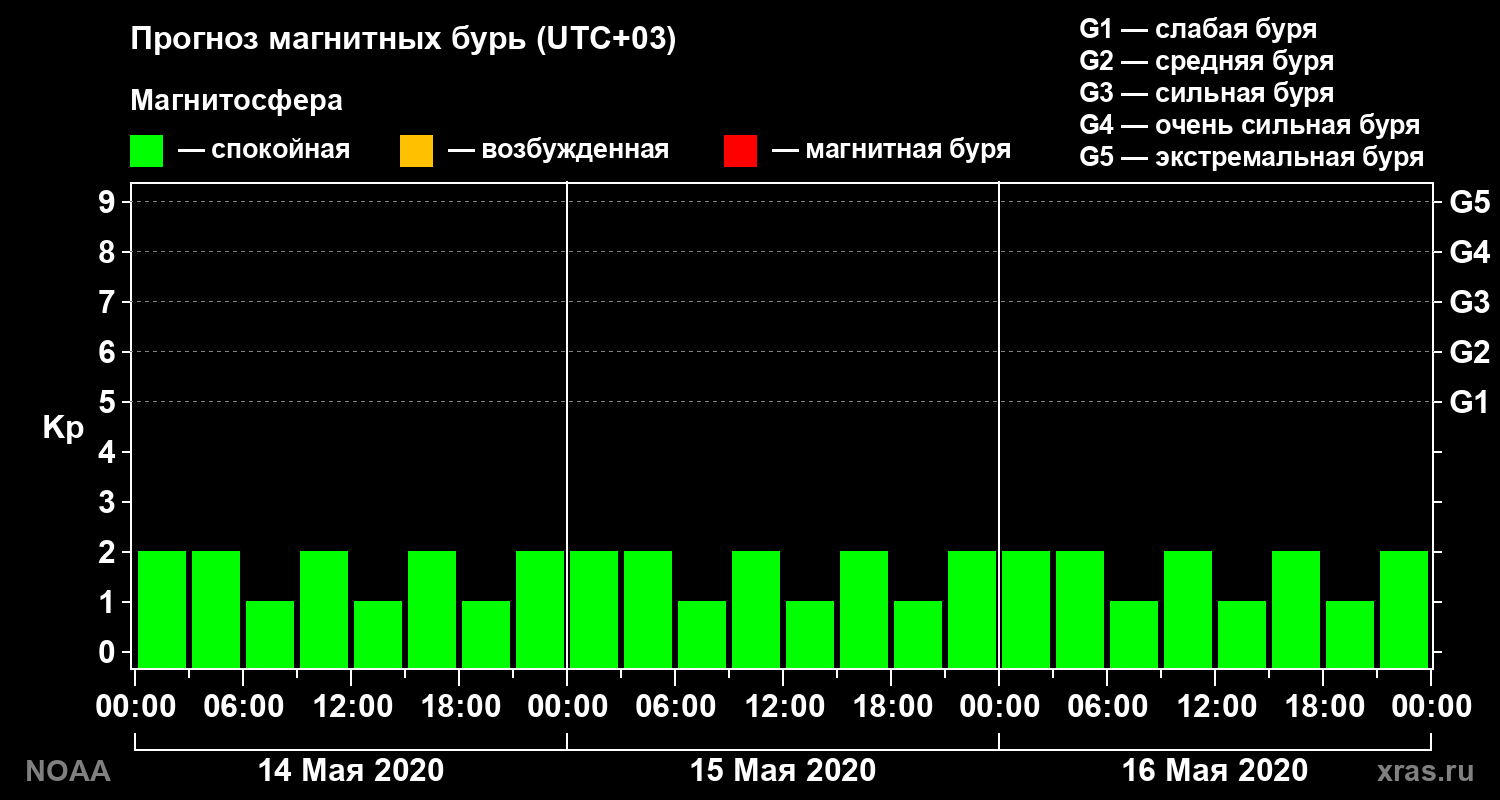Click the 'G4' label on right axis
This screenshot has height=800, width=1500.
[1469, 252]
